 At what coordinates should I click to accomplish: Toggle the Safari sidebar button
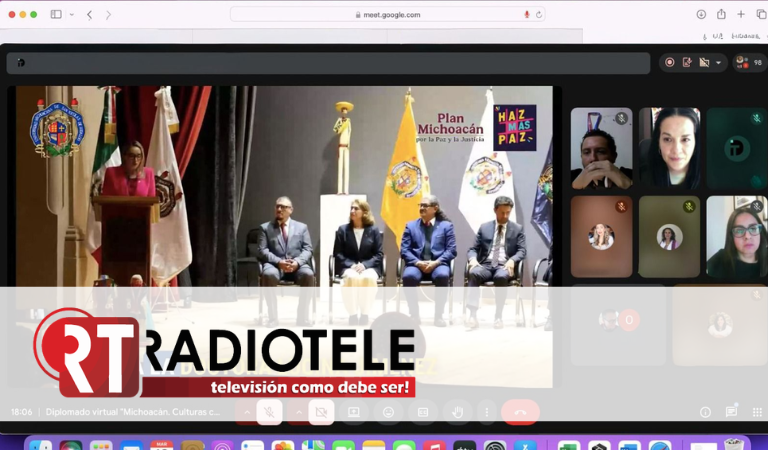tap(56, 15)
